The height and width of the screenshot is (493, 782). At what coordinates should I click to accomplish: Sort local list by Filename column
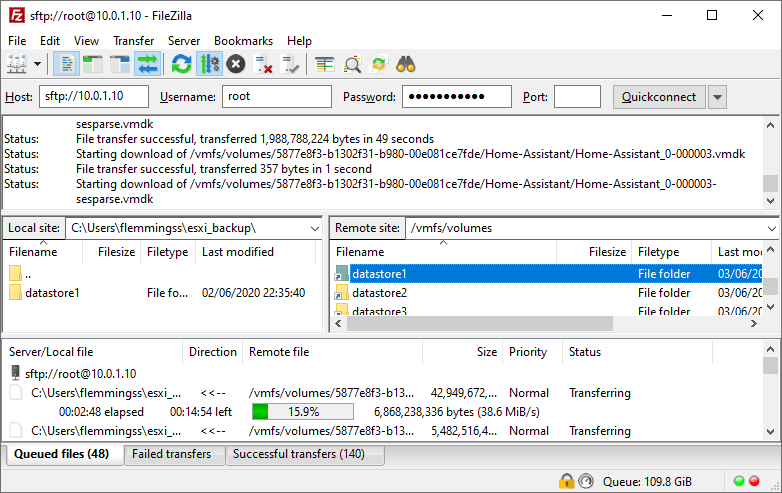tap(43, 252)
